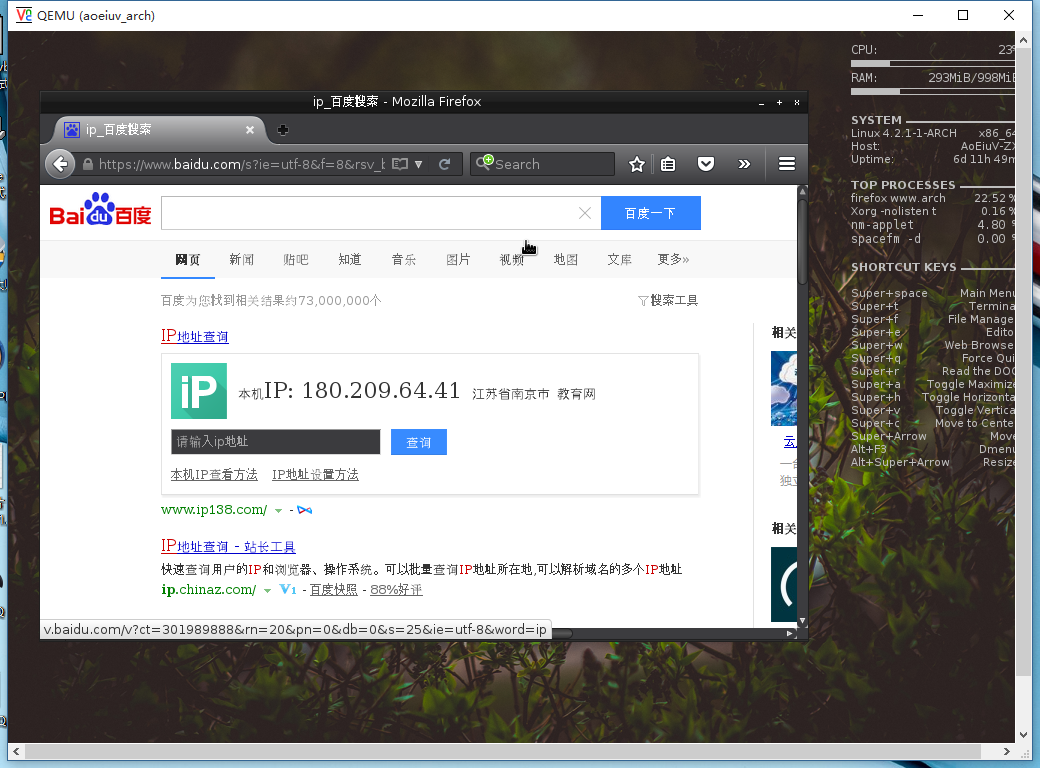Click QEMU viewer scroll left arrow
1040x768 pixels.
tap(16, 751)
